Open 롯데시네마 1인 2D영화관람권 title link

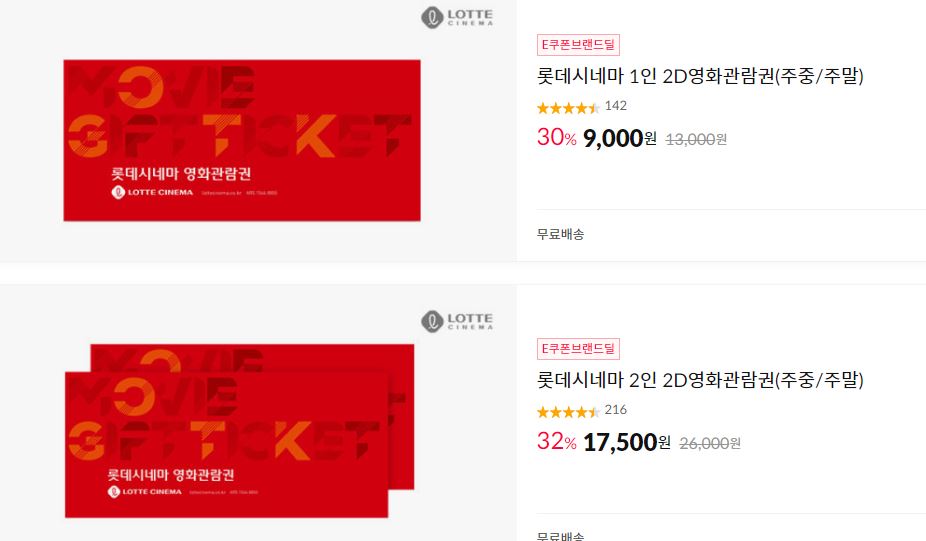pos(700,76)
